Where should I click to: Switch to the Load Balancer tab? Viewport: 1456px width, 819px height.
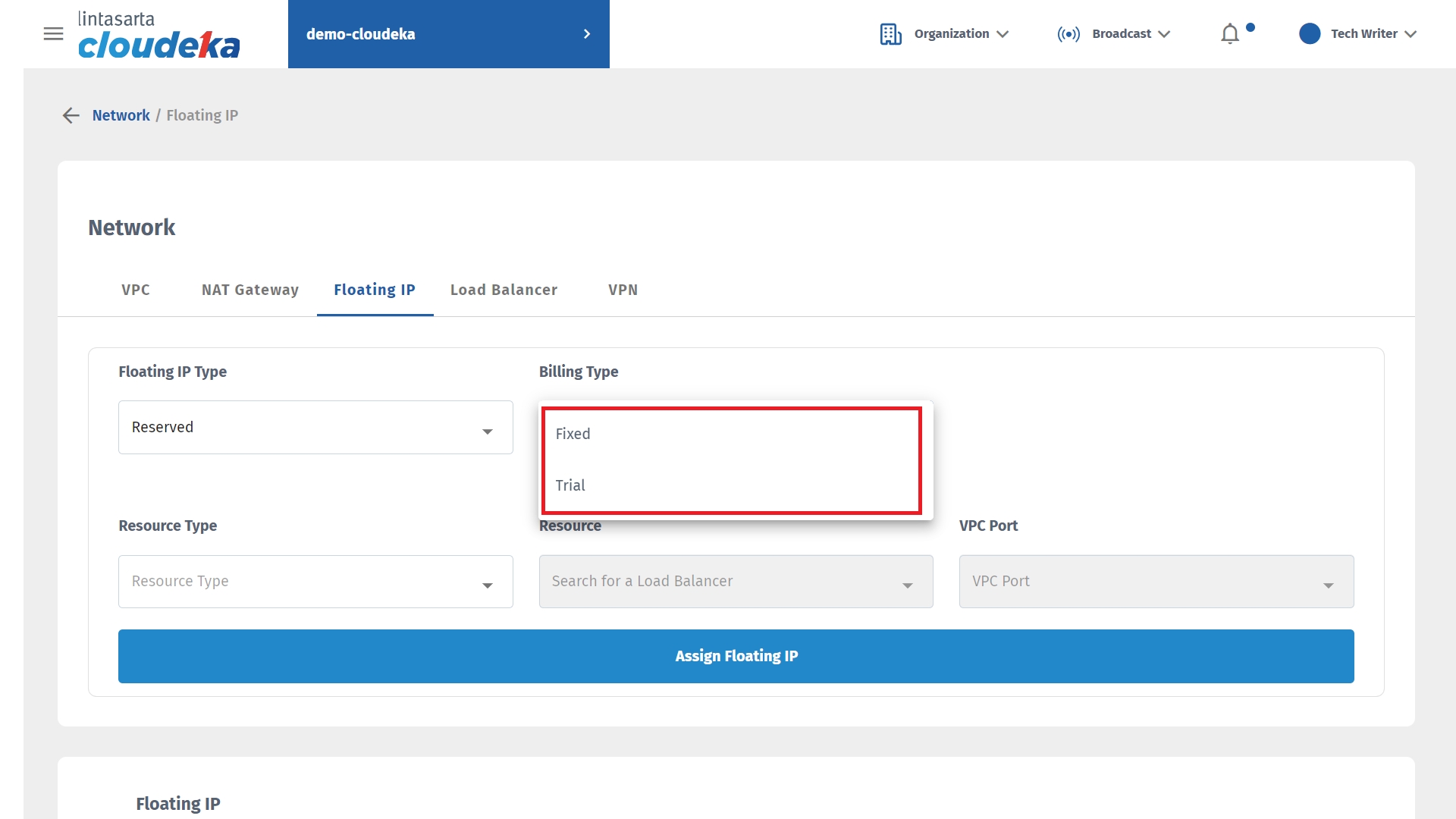coord(504,290)
